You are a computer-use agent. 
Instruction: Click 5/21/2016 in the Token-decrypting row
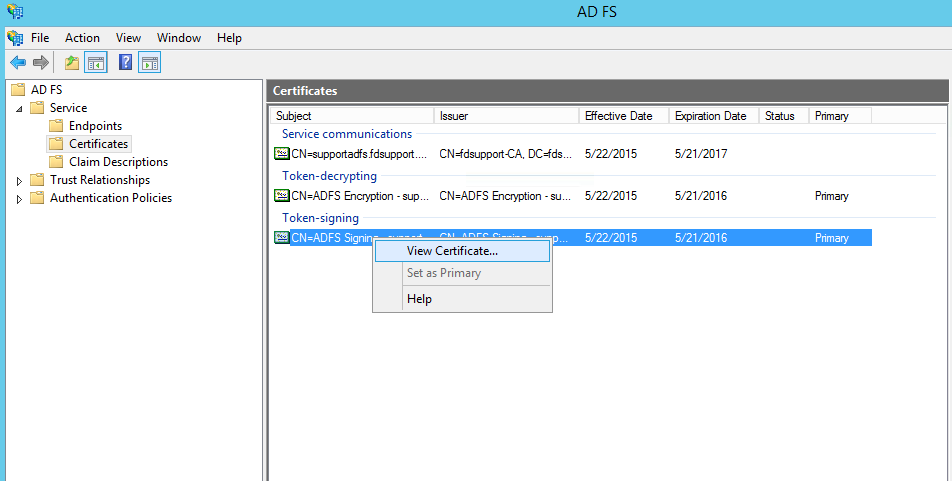click(x=701, y=196)
